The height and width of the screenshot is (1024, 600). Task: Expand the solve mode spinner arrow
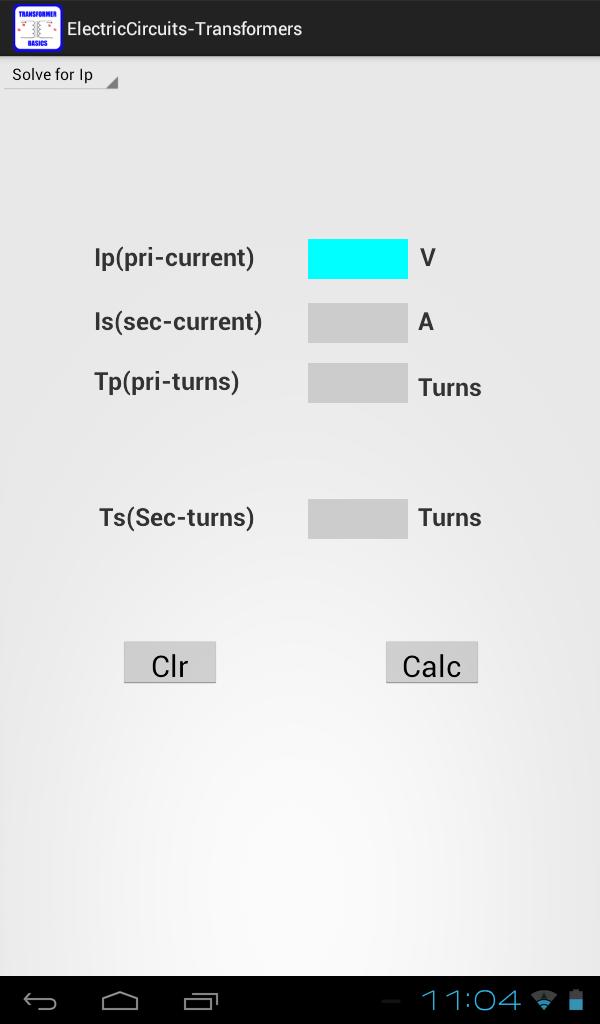click(x=112, y=84)
